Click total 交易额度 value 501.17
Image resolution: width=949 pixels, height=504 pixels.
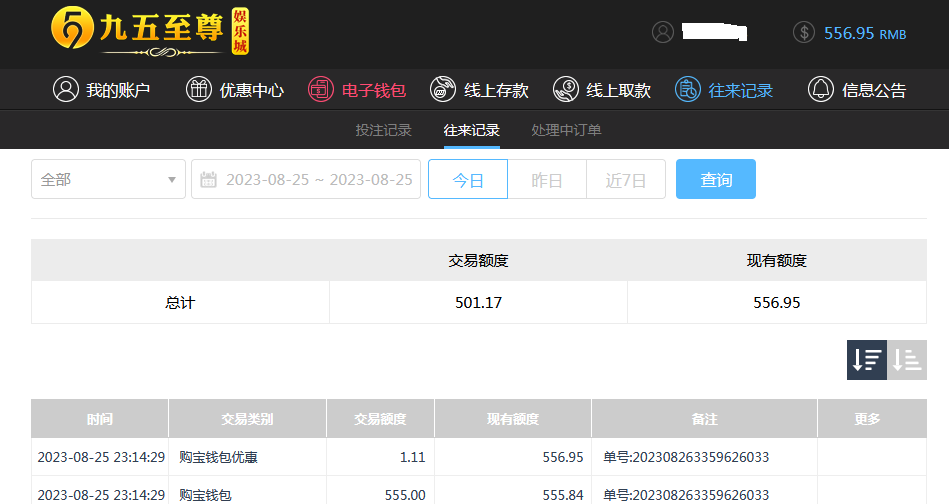[x=478, y=303]
